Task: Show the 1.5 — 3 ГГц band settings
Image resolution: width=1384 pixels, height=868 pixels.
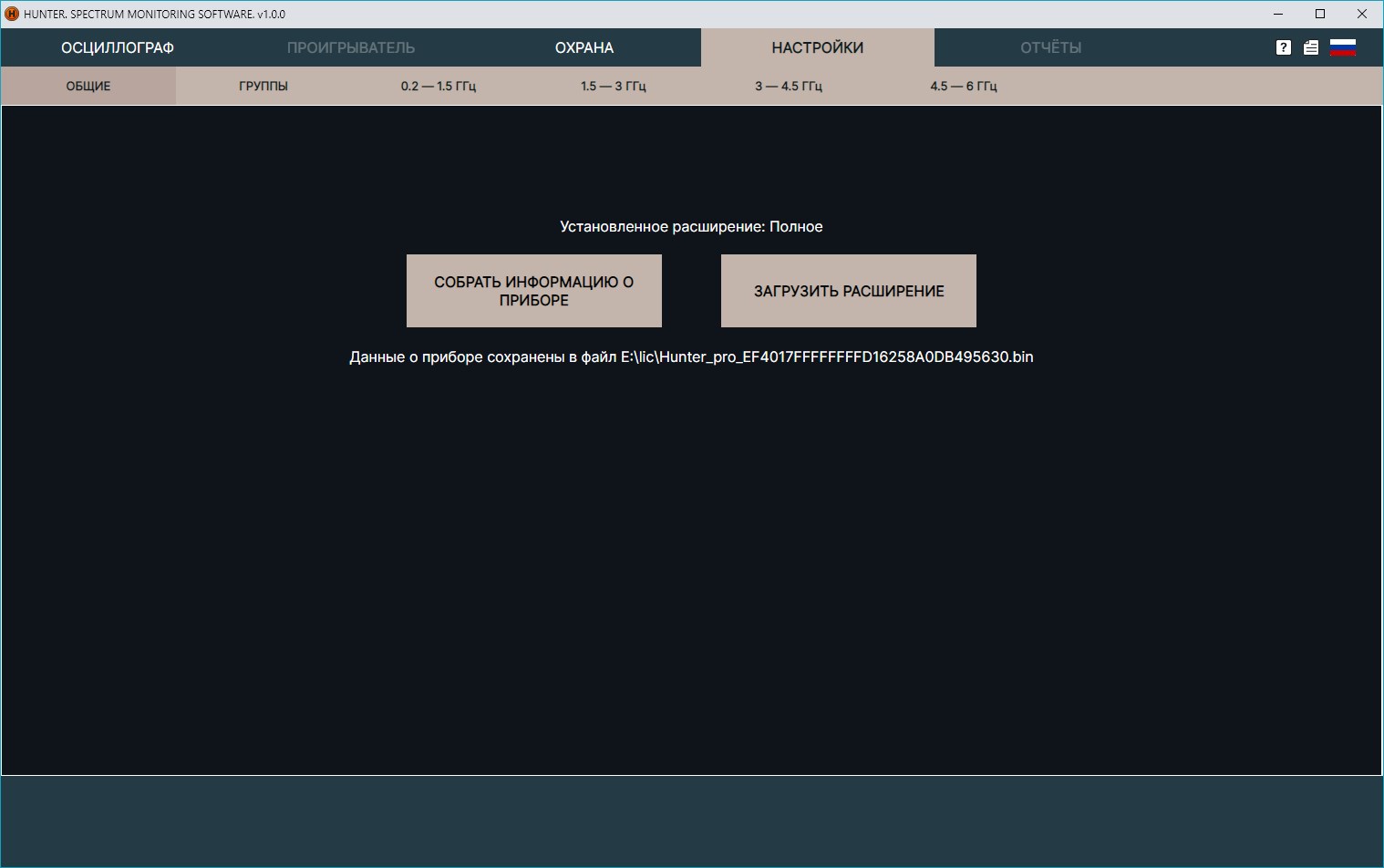Action: [x=614, y=86]
